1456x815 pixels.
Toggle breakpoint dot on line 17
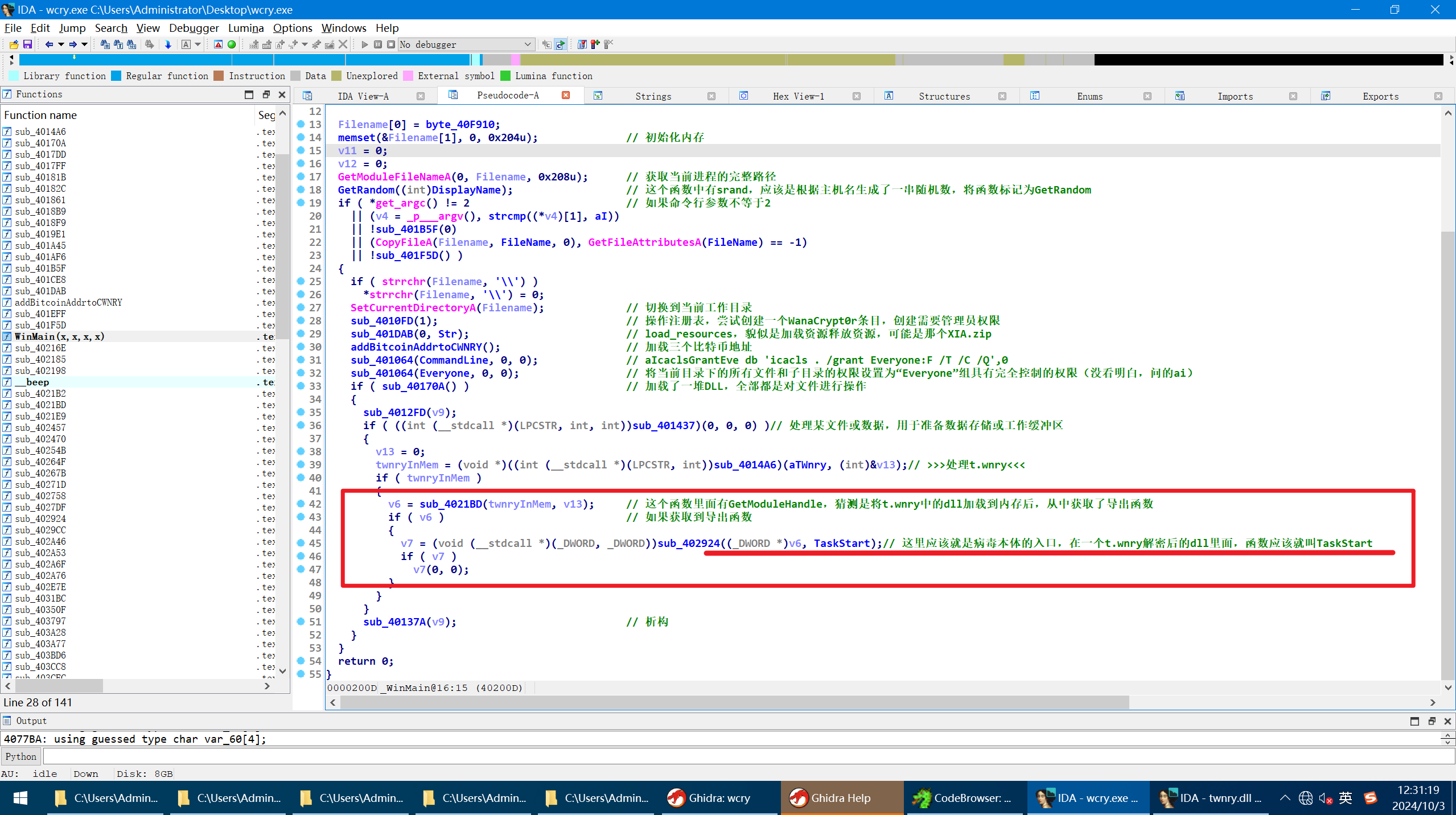pos(301,176)
